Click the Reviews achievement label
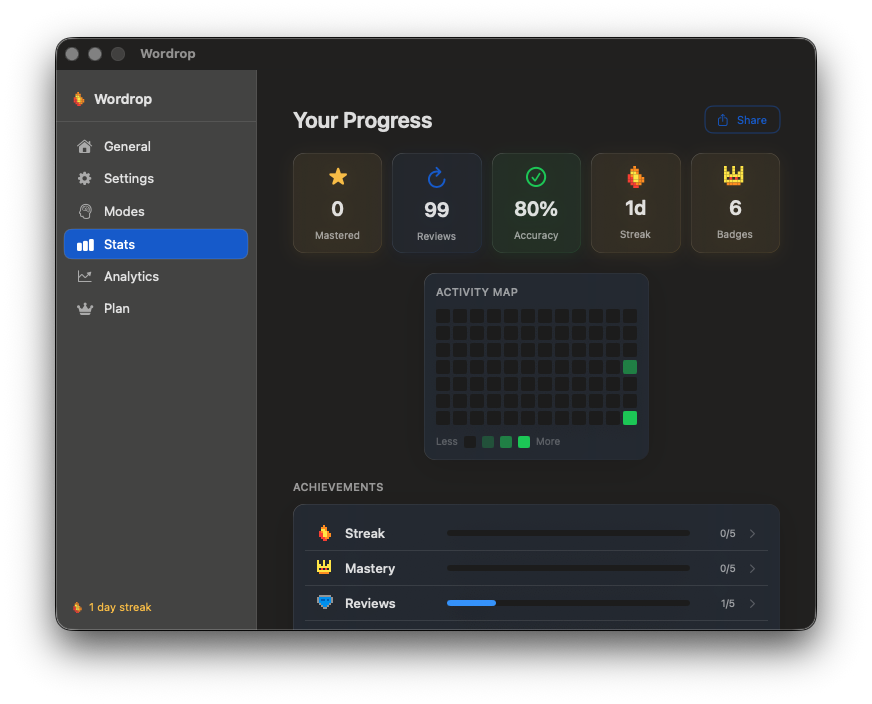Image resolution: width=872 pixels, height=704 pixels. point(370,603)
